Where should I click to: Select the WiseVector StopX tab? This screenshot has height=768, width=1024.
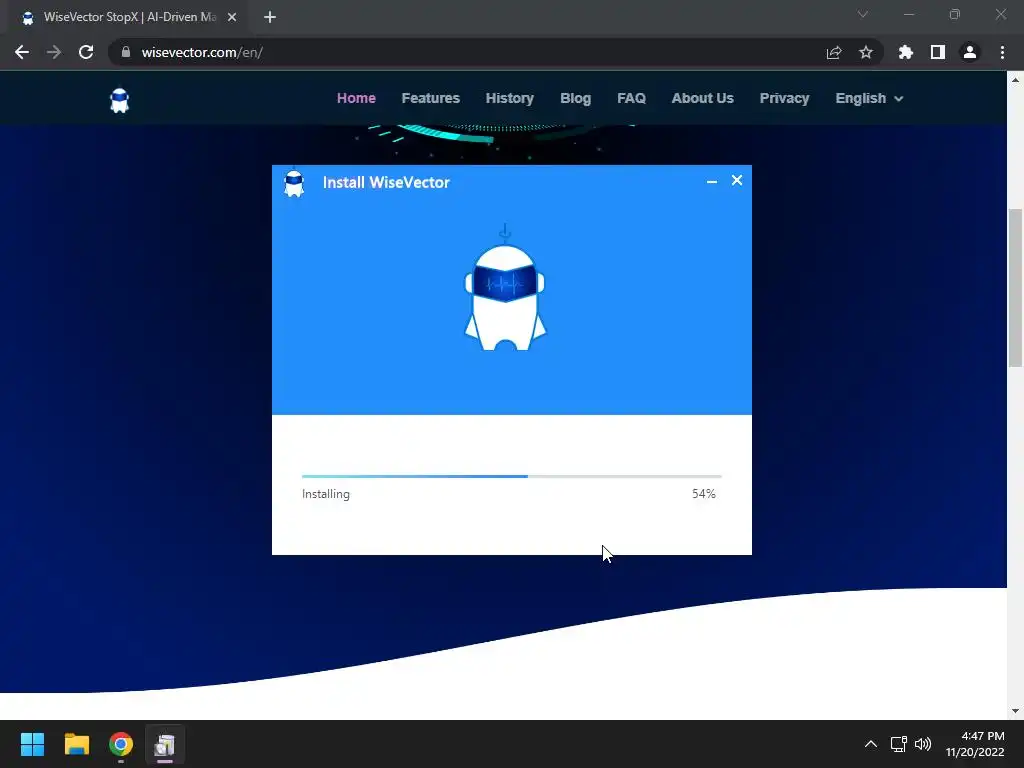129,17
